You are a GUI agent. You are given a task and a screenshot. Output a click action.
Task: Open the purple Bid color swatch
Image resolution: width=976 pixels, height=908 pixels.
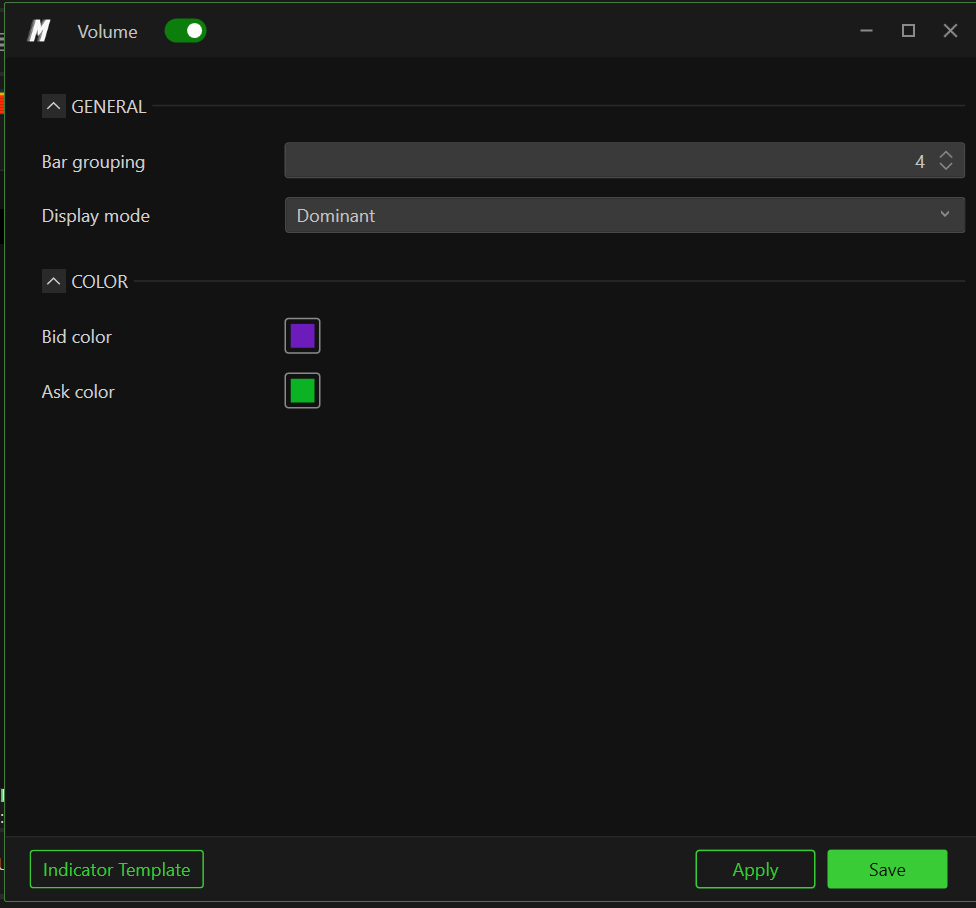pos(303,336)
